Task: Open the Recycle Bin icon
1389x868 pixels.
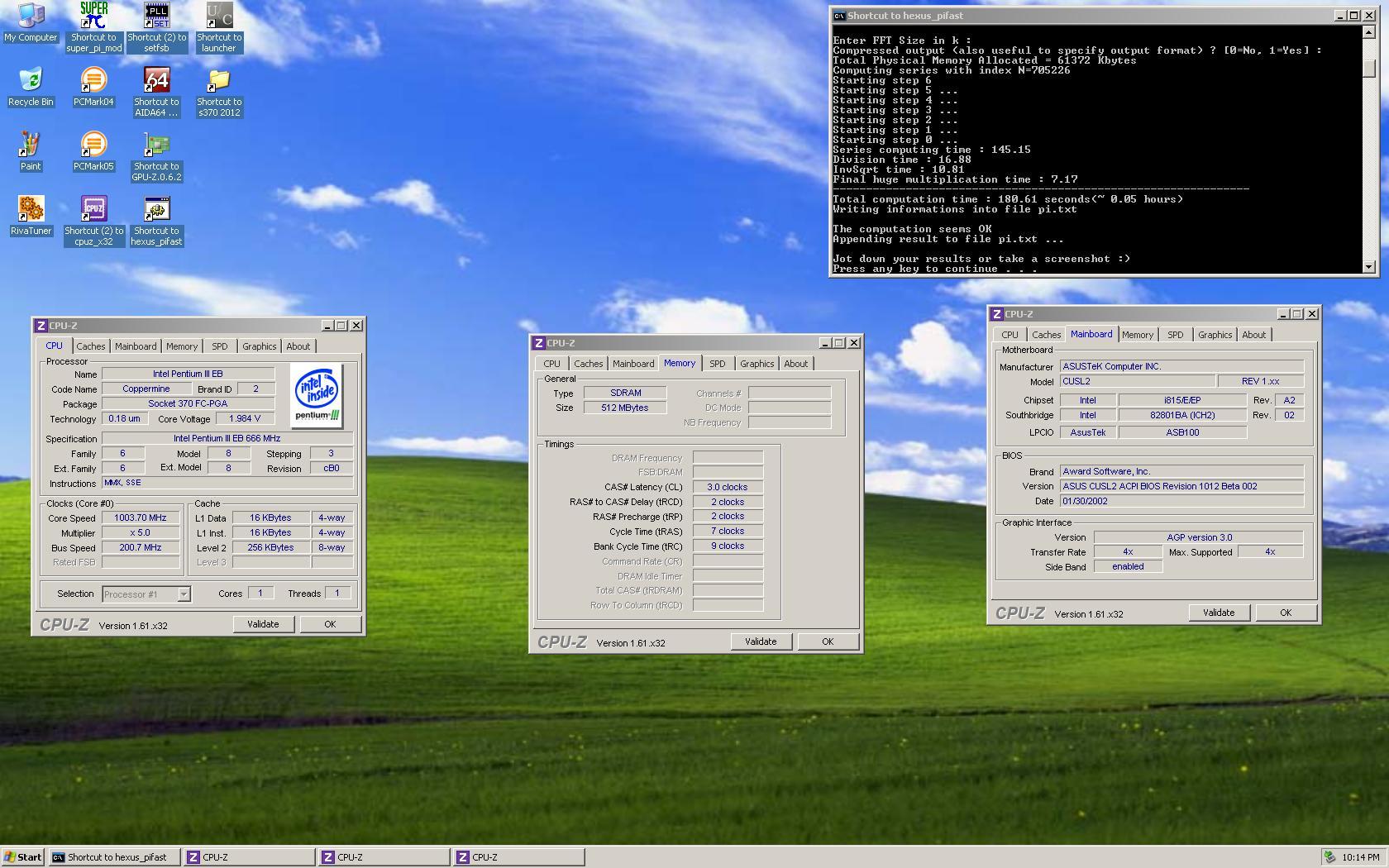Action: pyautogui.click(x=31, y=87)
